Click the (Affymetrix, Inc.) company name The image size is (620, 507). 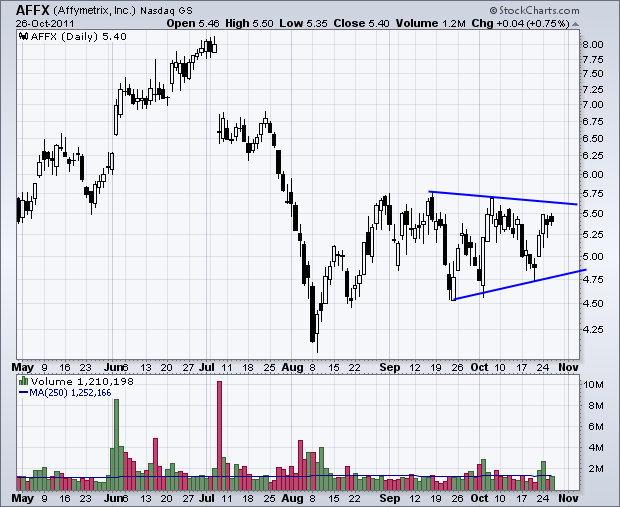tap(94, 10)
